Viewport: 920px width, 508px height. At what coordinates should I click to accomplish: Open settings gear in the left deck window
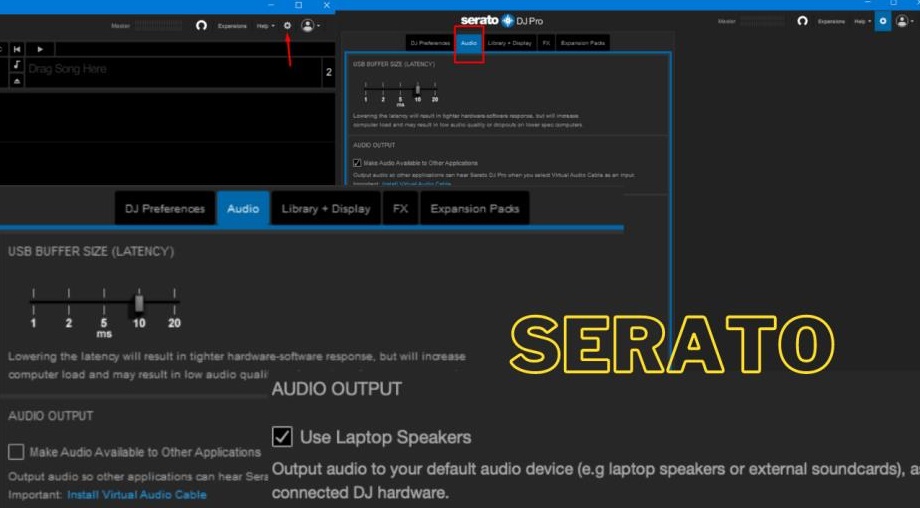(x=287, y=26)
